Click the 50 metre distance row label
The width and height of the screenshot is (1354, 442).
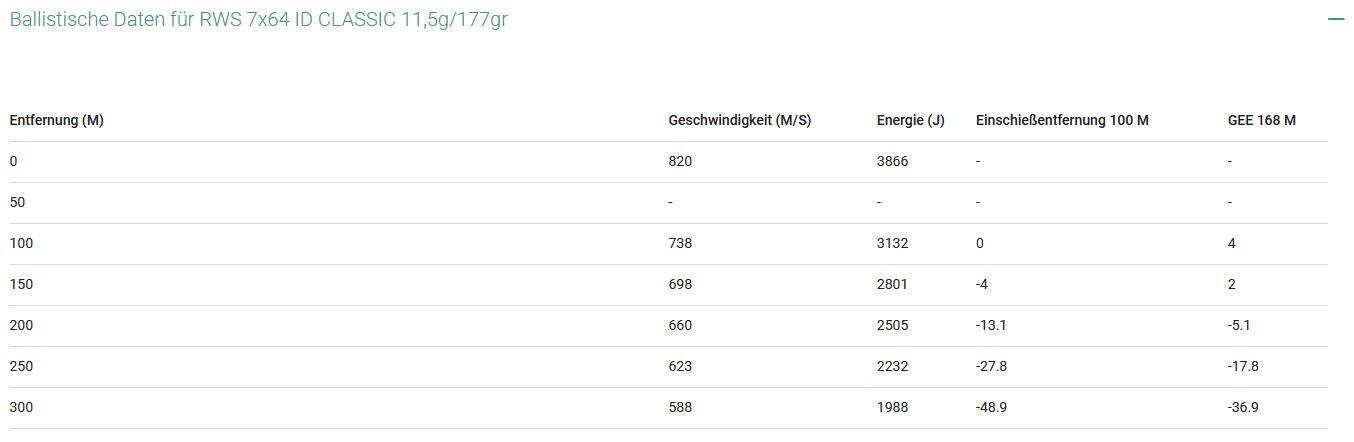click(x=18, y=202)
